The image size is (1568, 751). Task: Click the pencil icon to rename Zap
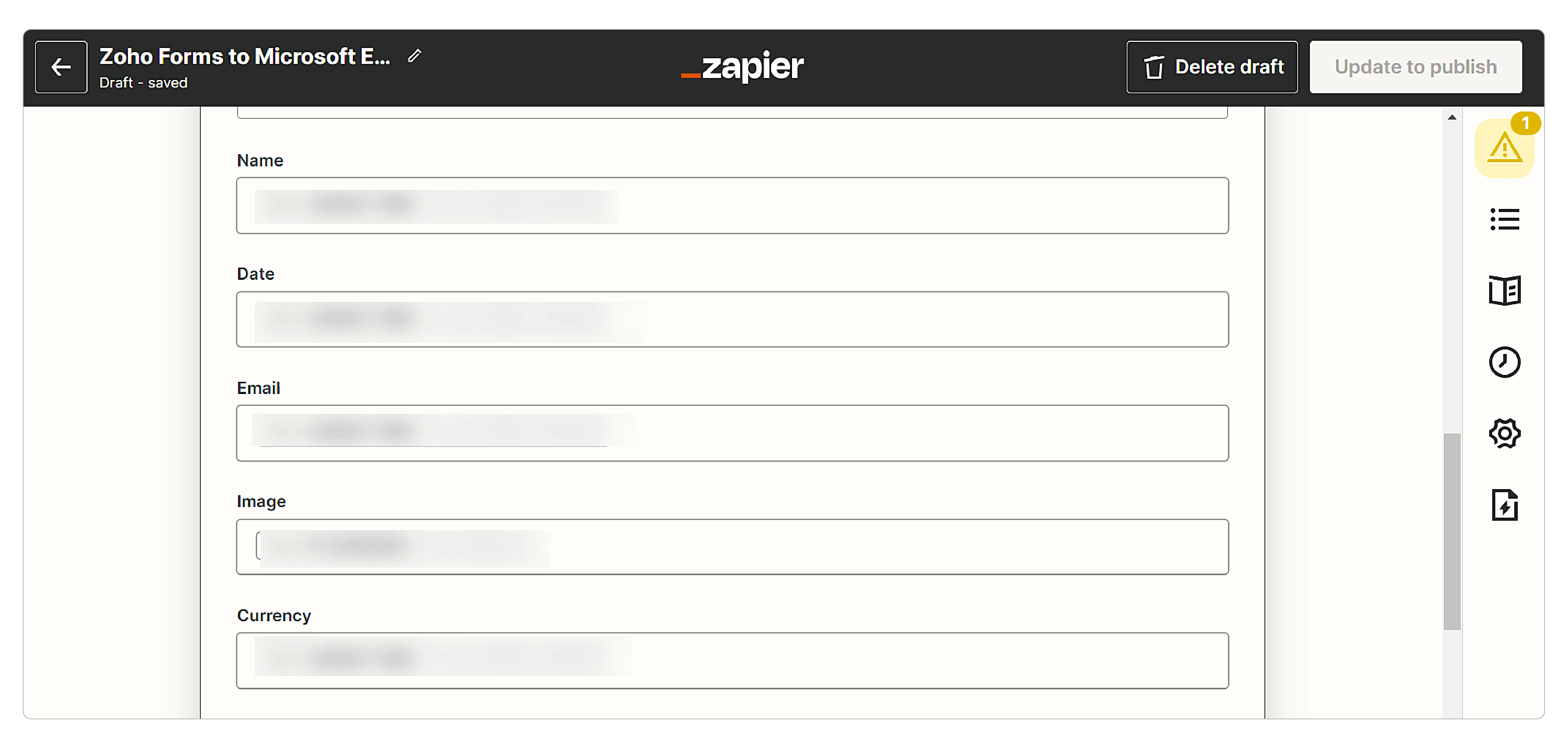pos(415,56)
